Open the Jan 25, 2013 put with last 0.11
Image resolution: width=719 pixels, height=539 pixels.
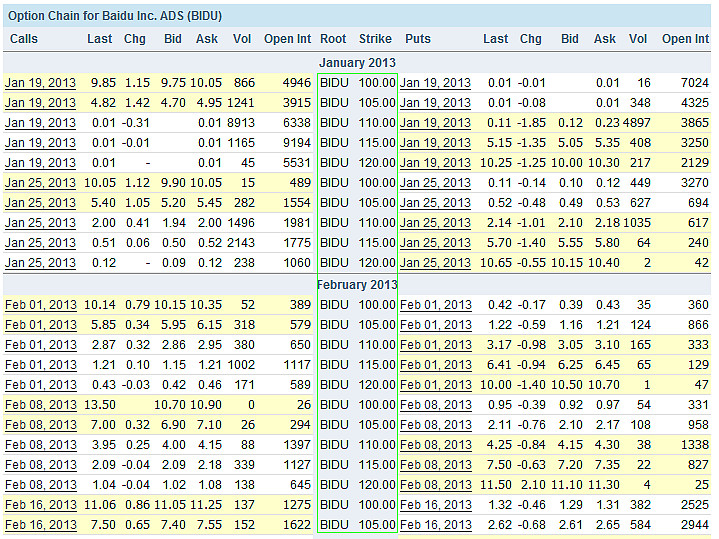[x=435, y=183]
